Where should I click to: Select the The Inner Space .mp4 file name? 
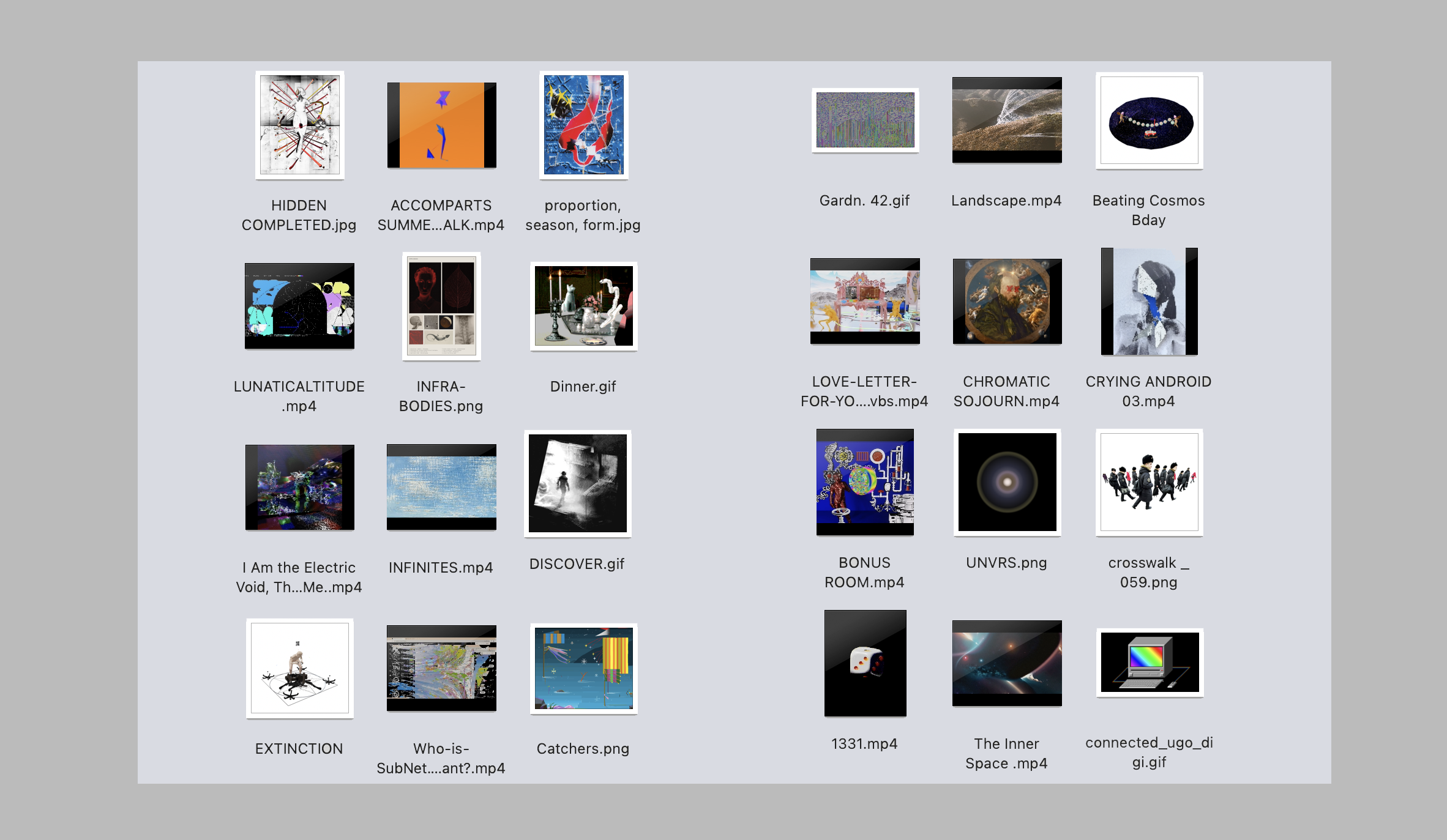1007,754
